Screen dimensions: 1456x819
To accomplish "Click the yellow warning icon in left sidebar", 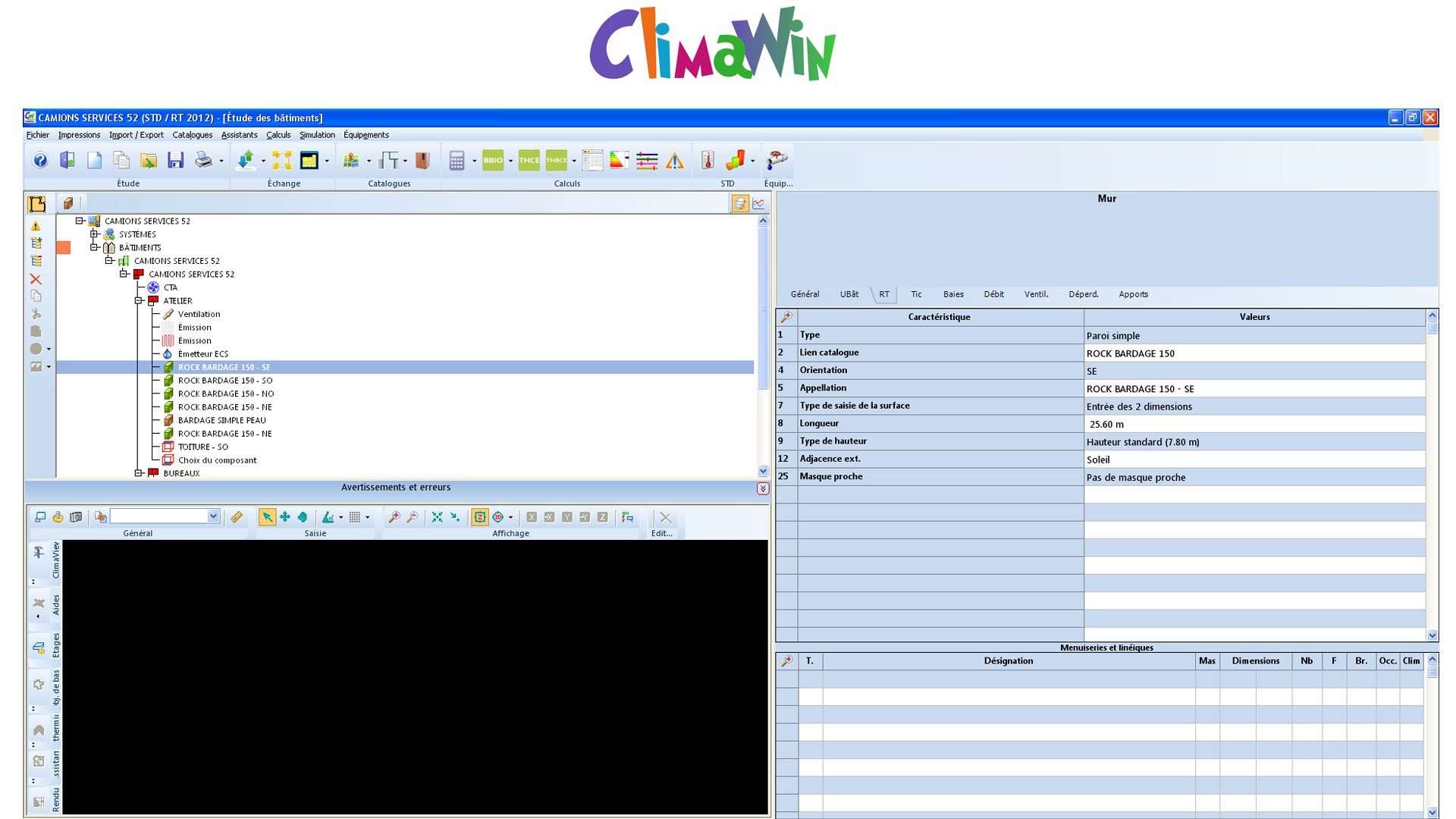I will (36, 226).
